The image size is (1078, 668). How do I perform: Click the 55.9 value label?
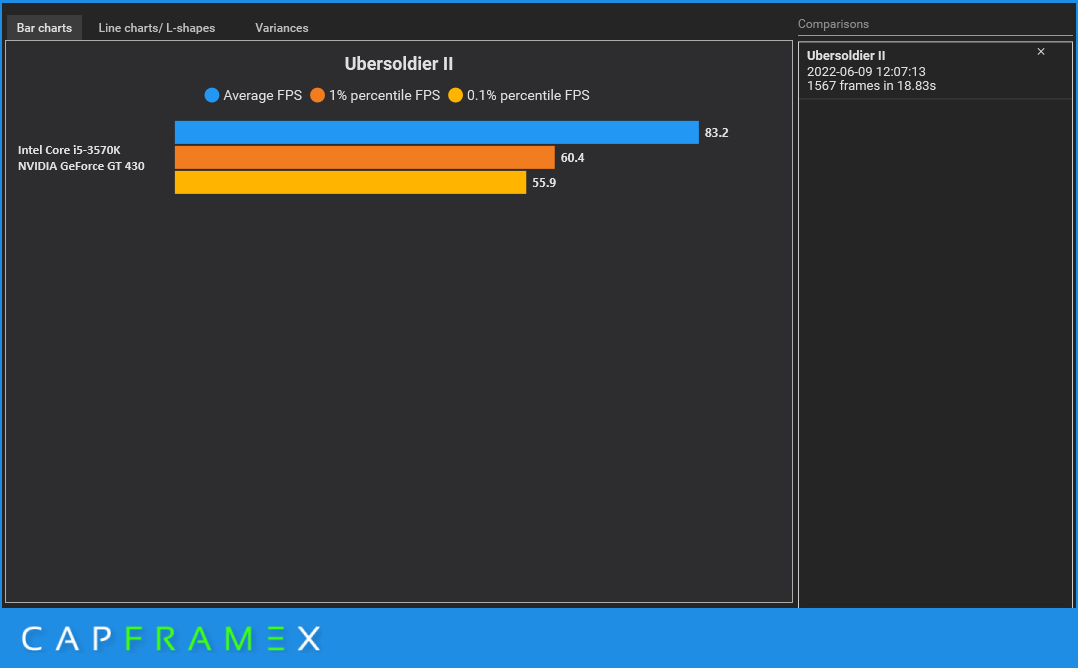544,183
